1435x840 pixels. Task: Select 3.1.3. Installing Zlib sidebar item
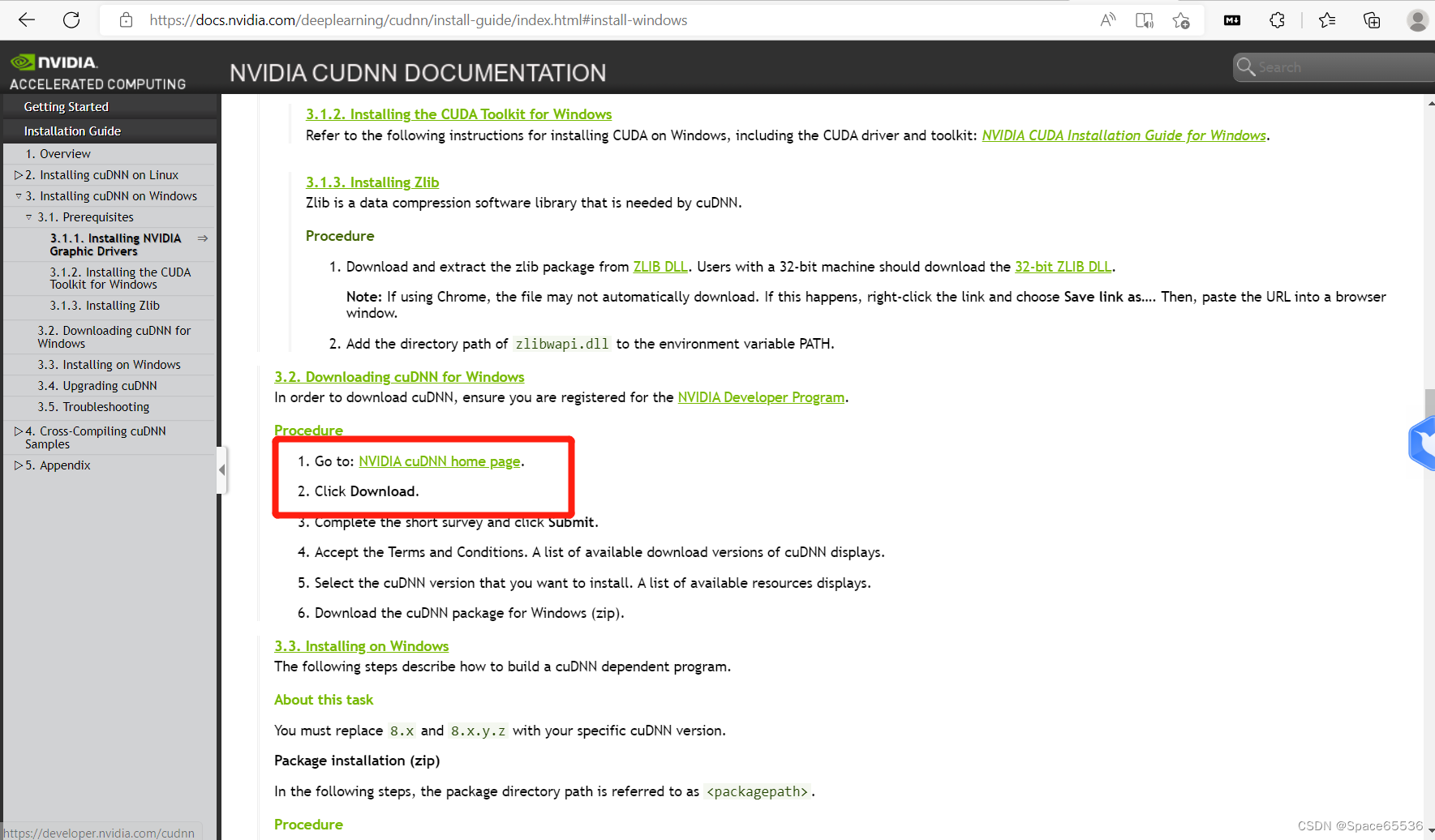point(105,306)
